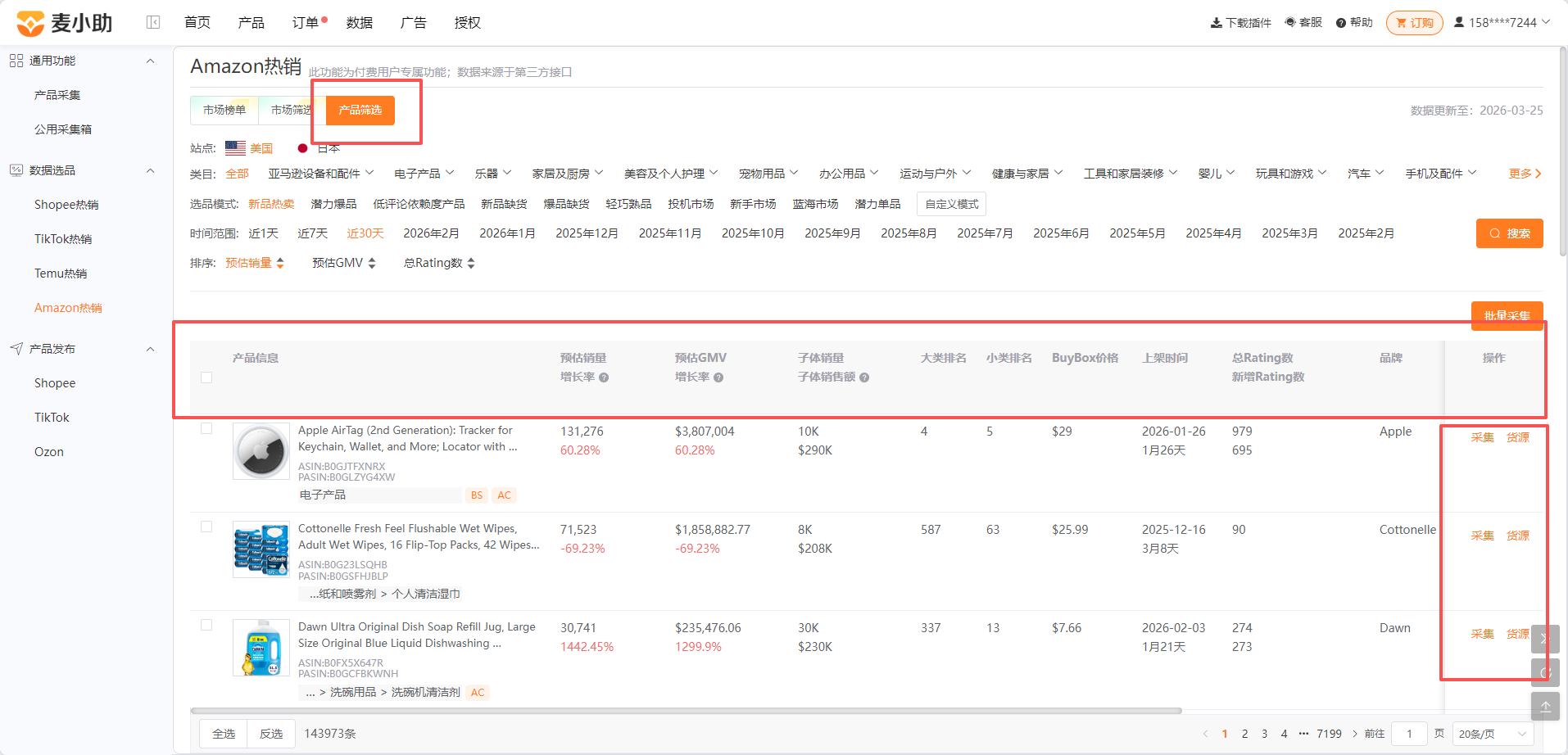Open 客服 customer service
The image size is (1568, 755).
click(x=1303, y=22)
